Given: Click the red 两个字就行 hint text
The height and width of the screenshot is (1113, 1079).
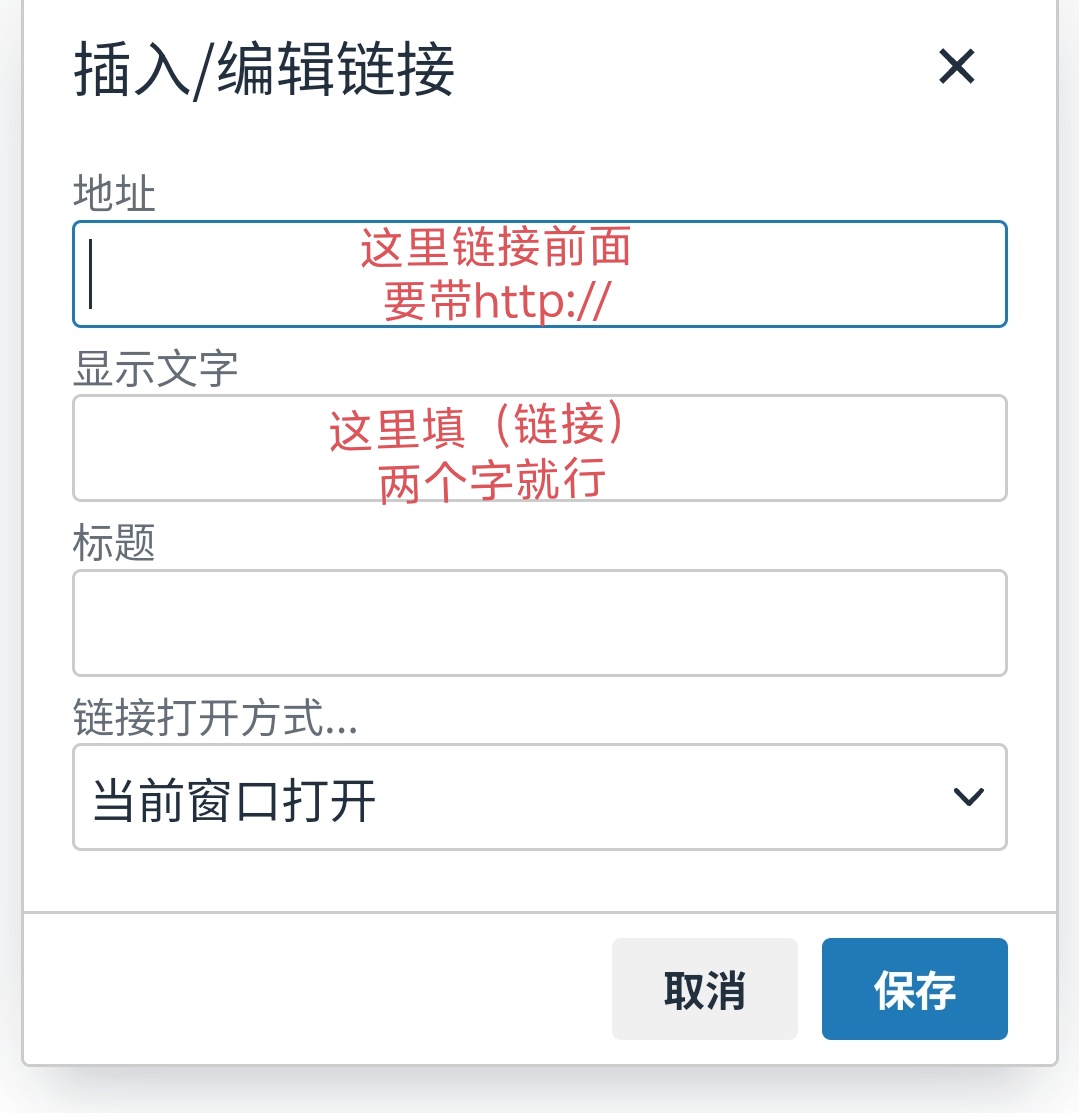Looking at the screenshot, I should [492, 482].
